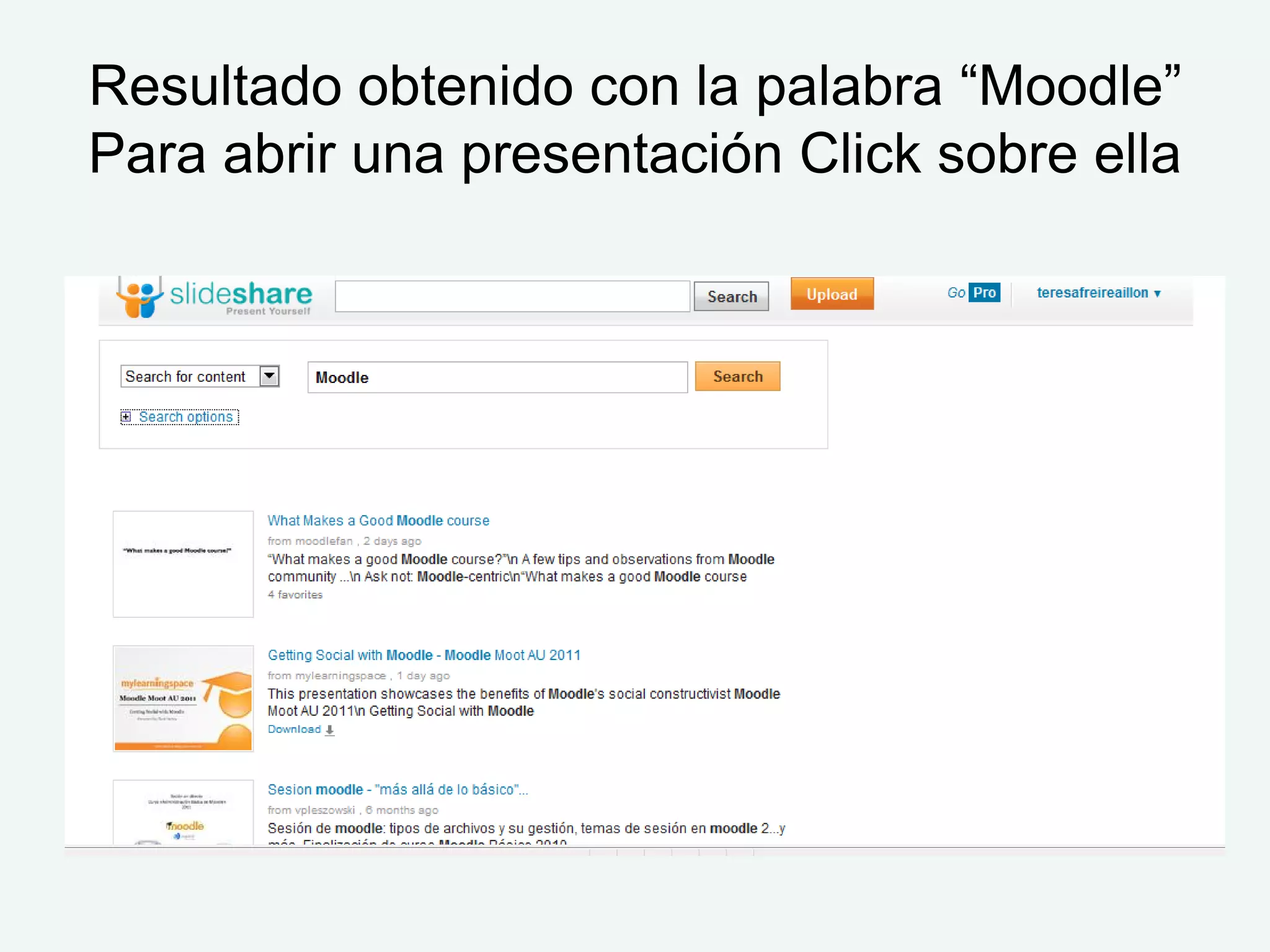Click the text 'from vpleszowski , 6 months ago'
Viewport: 1270px width, 952px height.
(353, 810)
